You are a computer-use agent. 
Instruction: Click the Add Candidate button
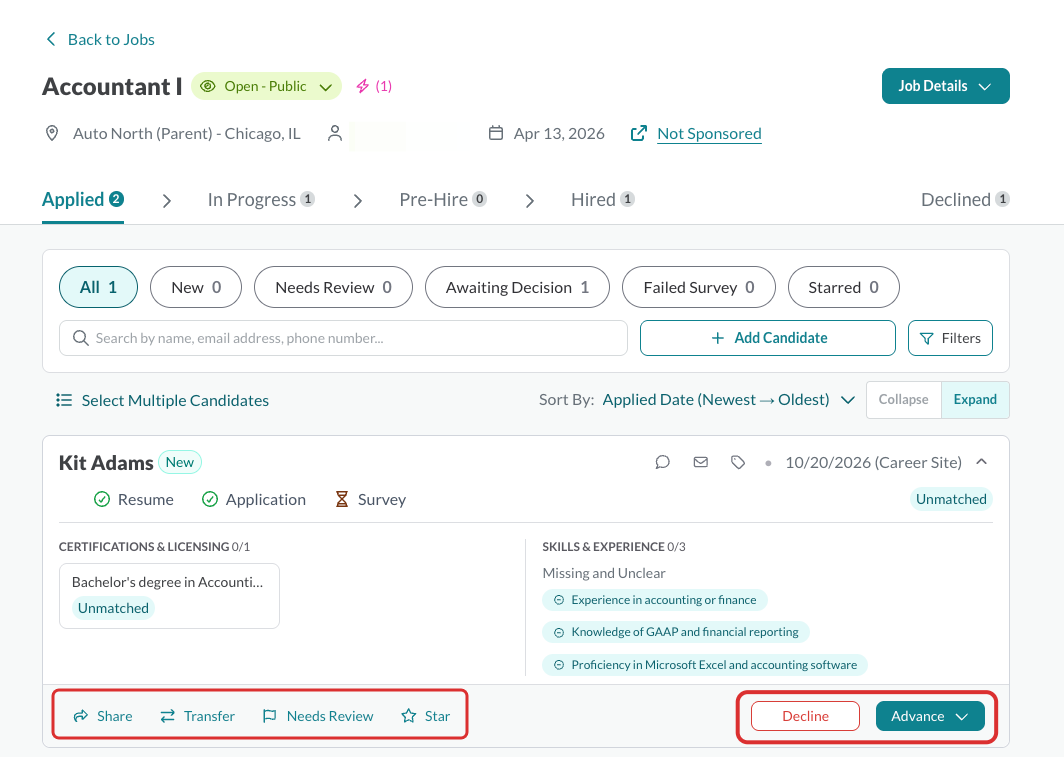(767, 338)
